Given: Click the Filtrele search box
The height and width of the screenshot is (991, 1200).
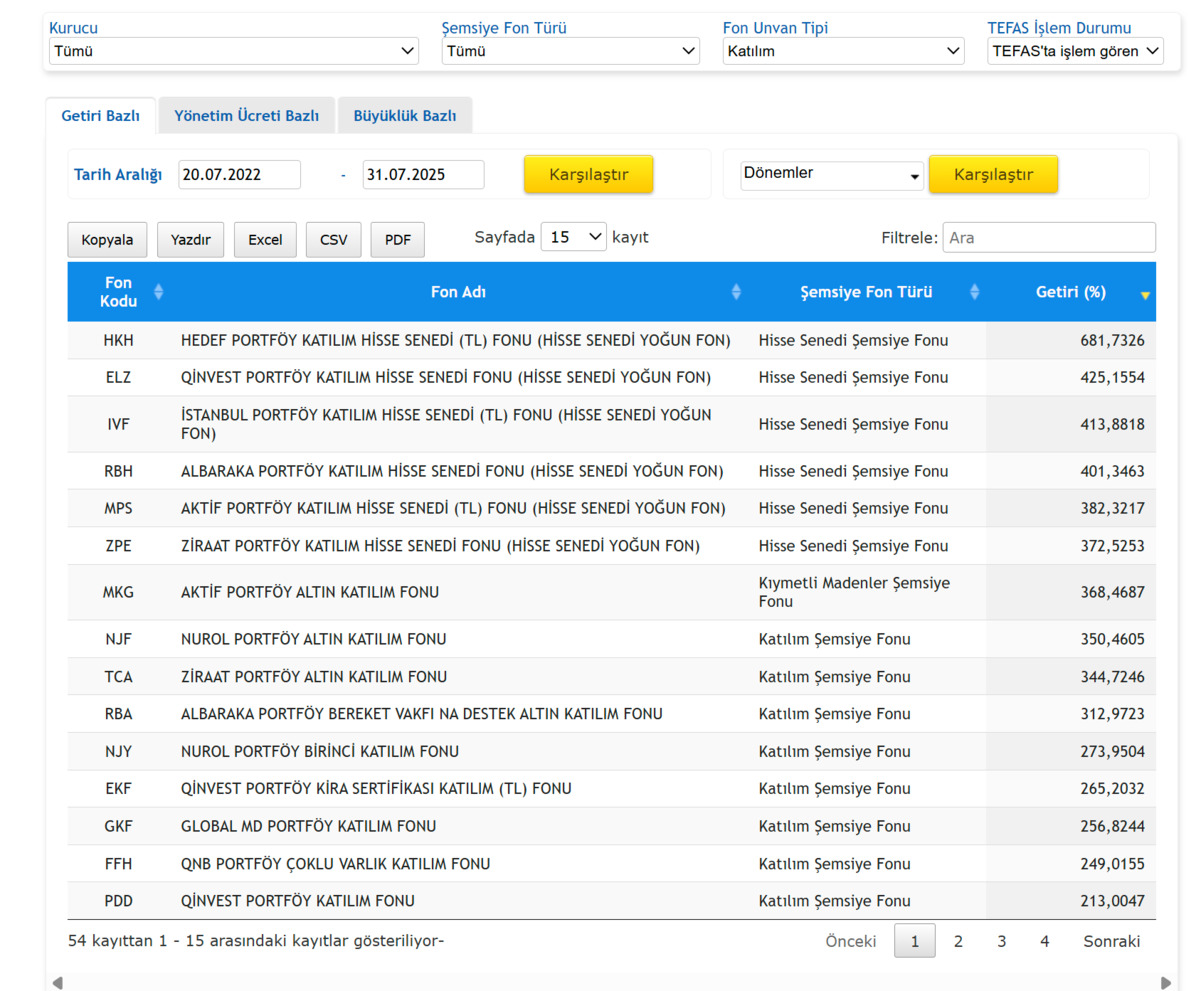Looking at the screenshot, I should click(1049, 237).
